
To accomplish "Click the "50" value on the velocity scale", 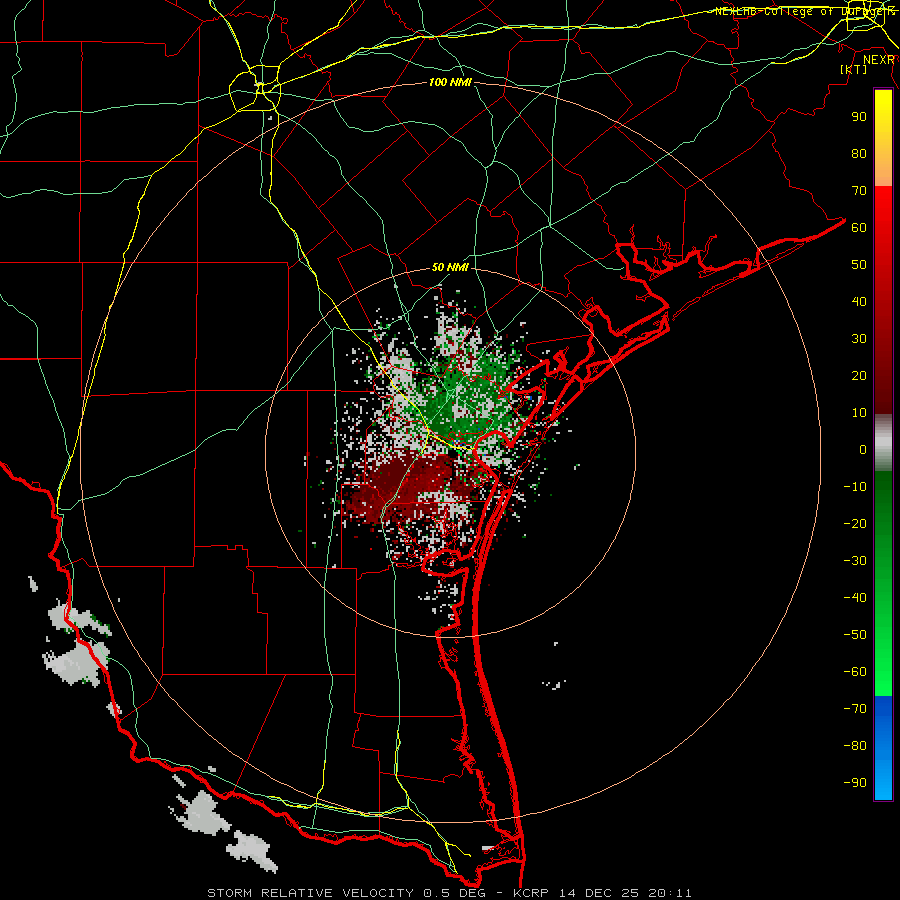I will tap(859, 265).
